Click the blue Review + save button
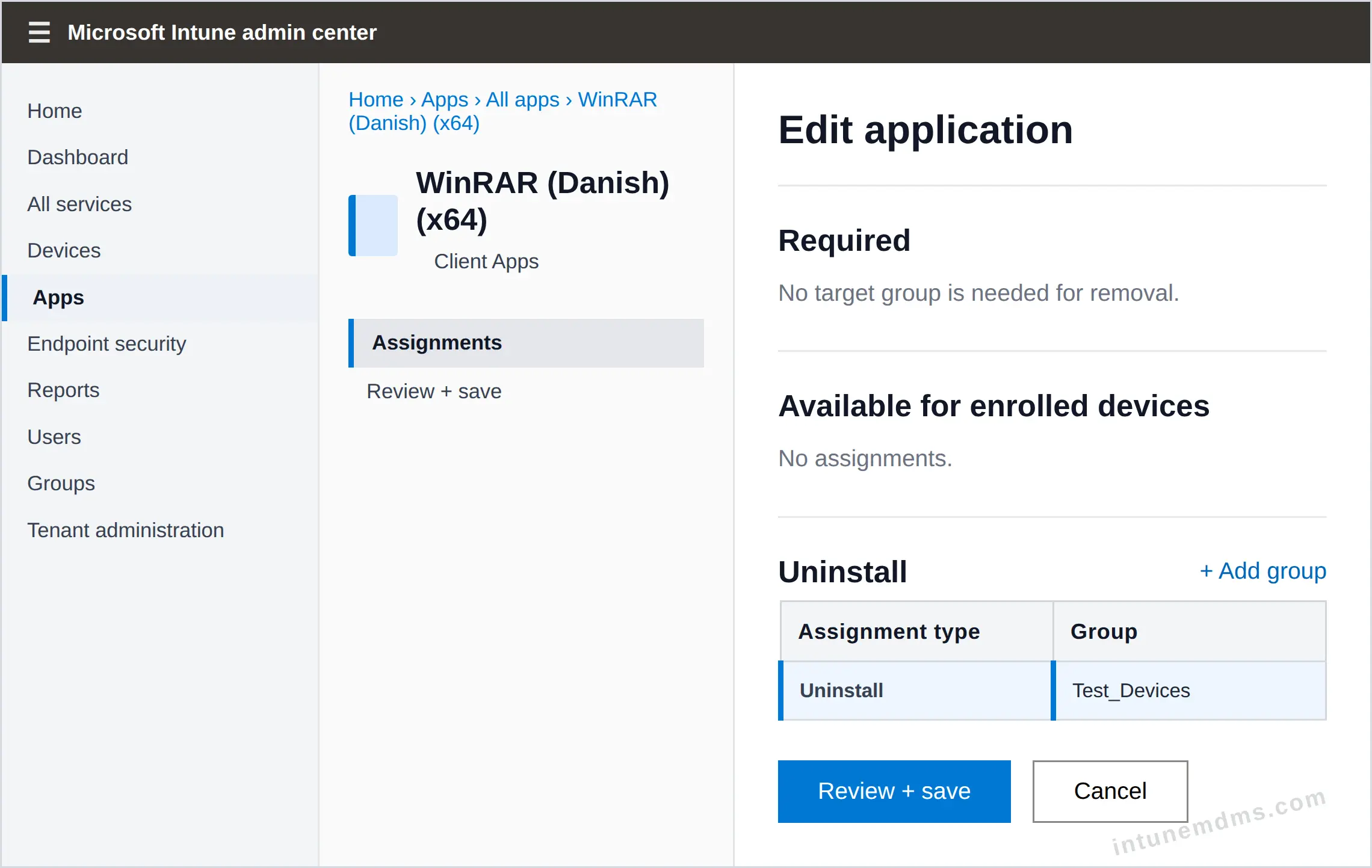Image resolution: width=1372 pixels, height=868 pixels. point(894,792)
